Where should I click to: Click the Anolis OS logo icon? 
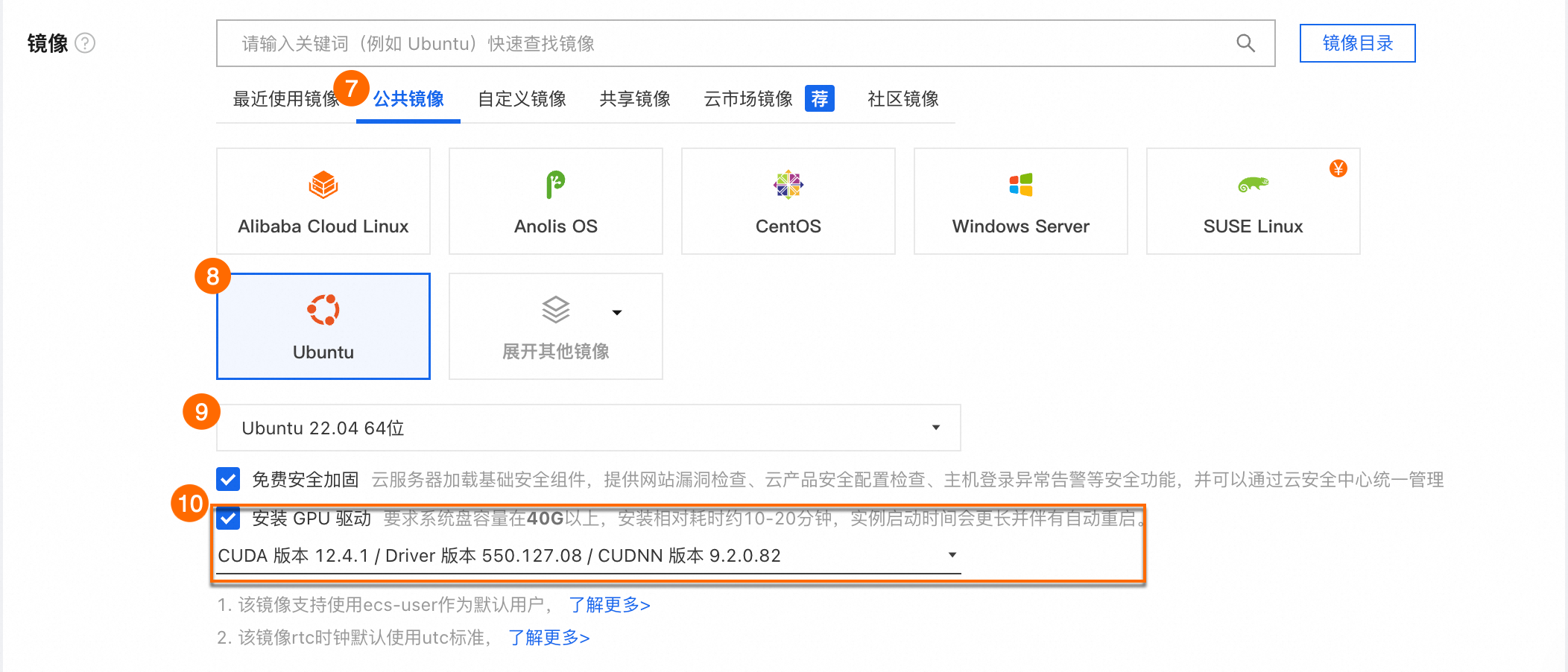tap(556, 185)
